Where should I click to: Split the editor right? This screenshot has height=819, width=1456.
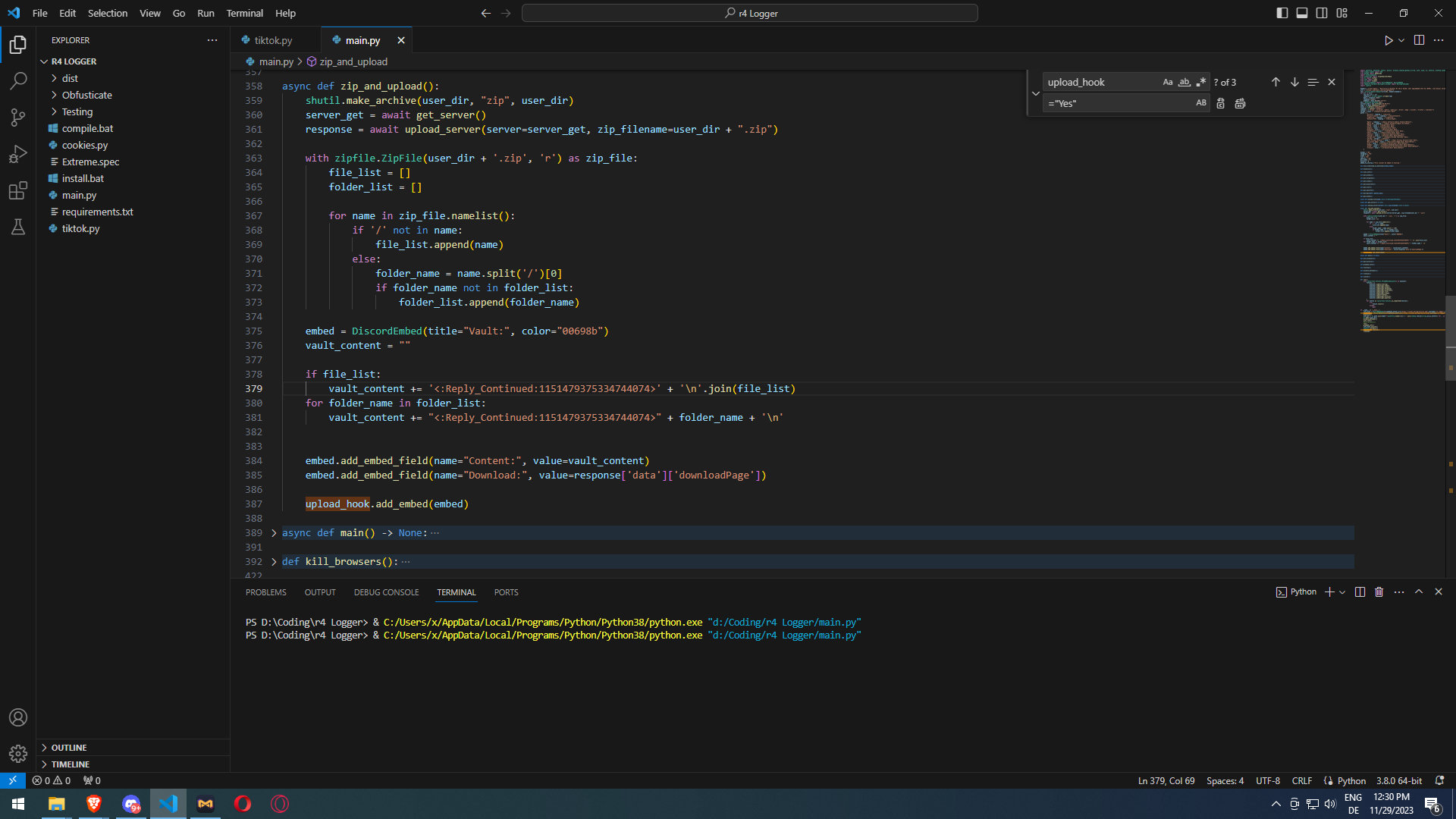coord(1419,40)
